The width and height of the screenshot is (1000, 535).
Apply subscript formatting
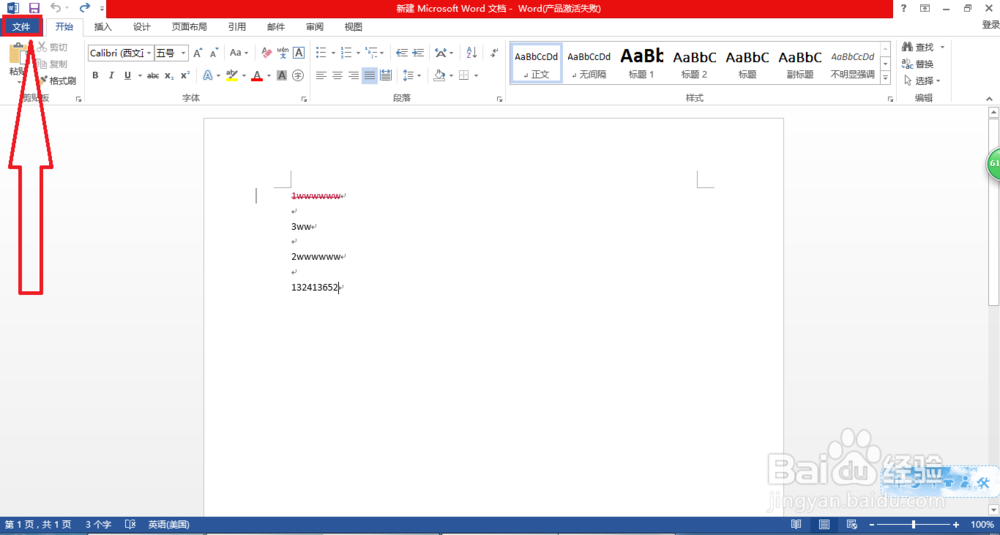(x=169, y=75)
